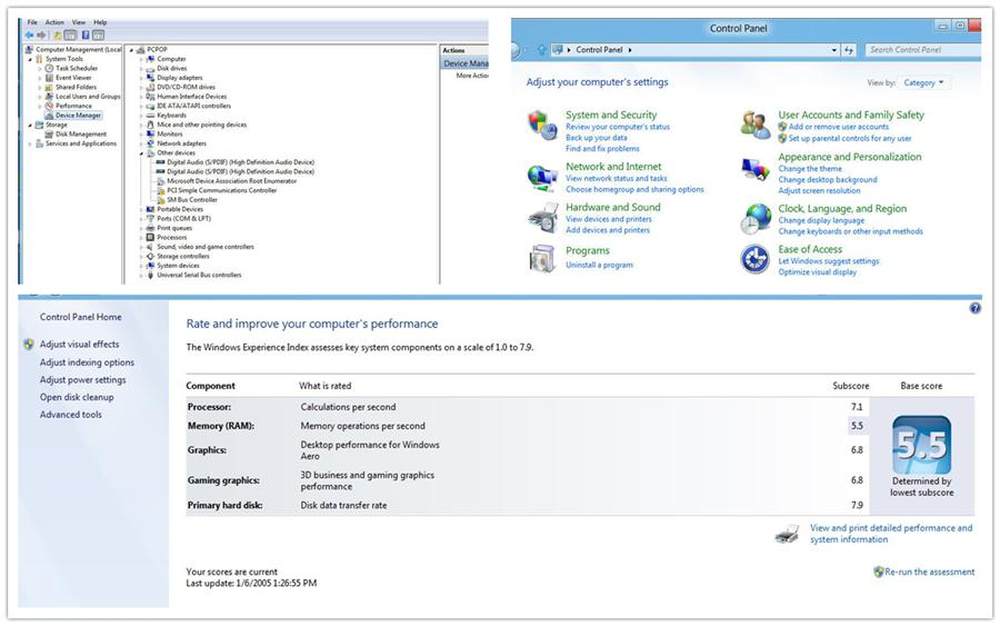Open the File menu in Computer Management
The width and height of the screenshot is (1000, 626).
[x=33, y=22]
